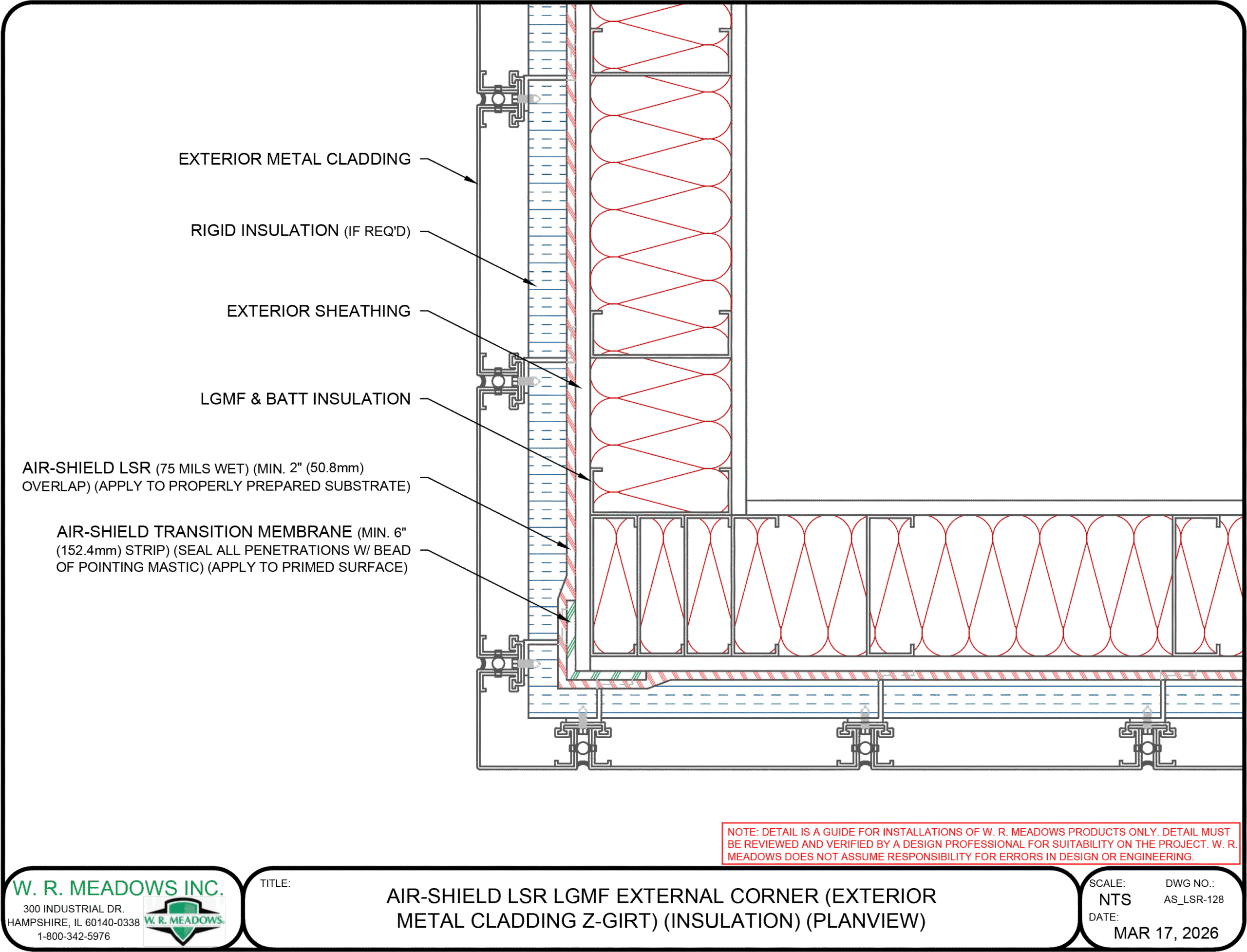
Task: Click the 'W. R. MEADOWS INC.' company name
Action: coord(118,888)
